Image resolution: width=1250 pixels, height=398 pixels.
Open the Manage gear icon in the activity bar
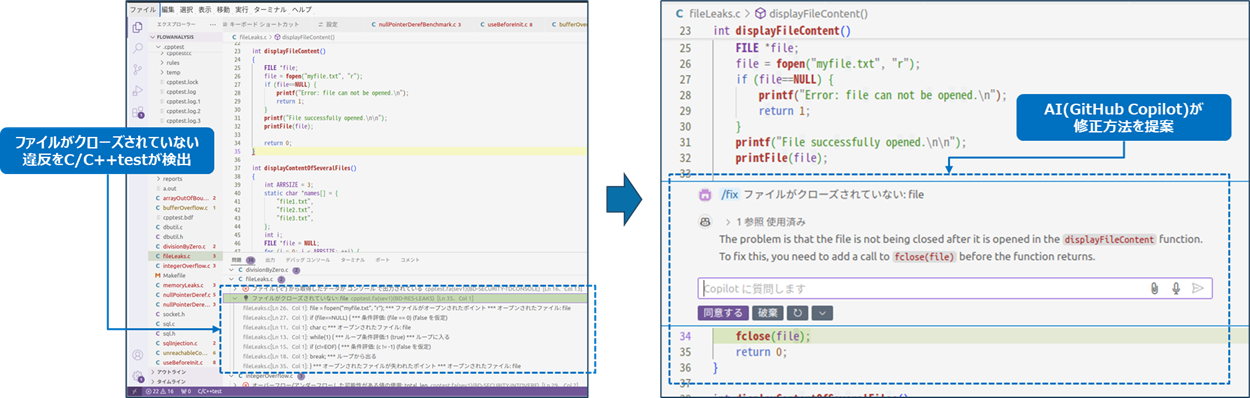[137, 375]
